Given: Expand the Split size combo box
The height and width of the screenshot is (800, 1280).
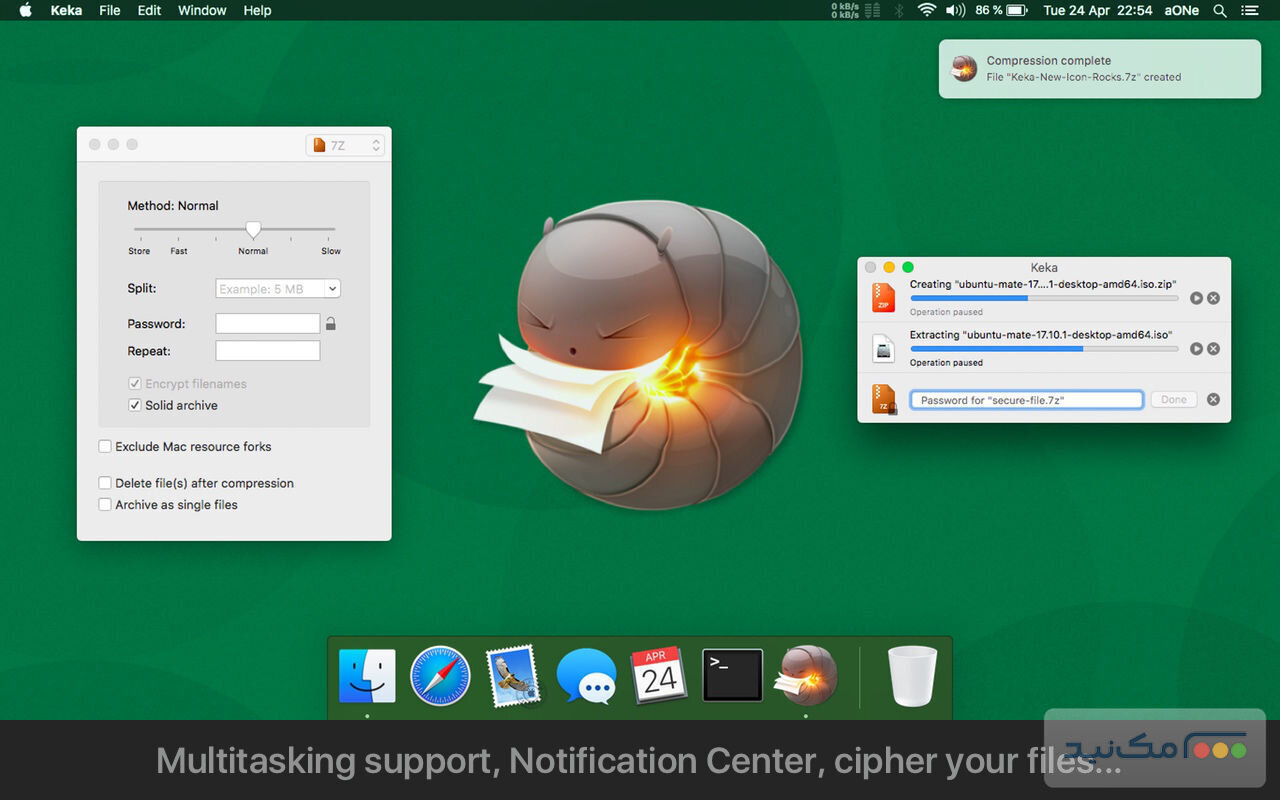Looking at the screenshot, I should coord(332,289).
